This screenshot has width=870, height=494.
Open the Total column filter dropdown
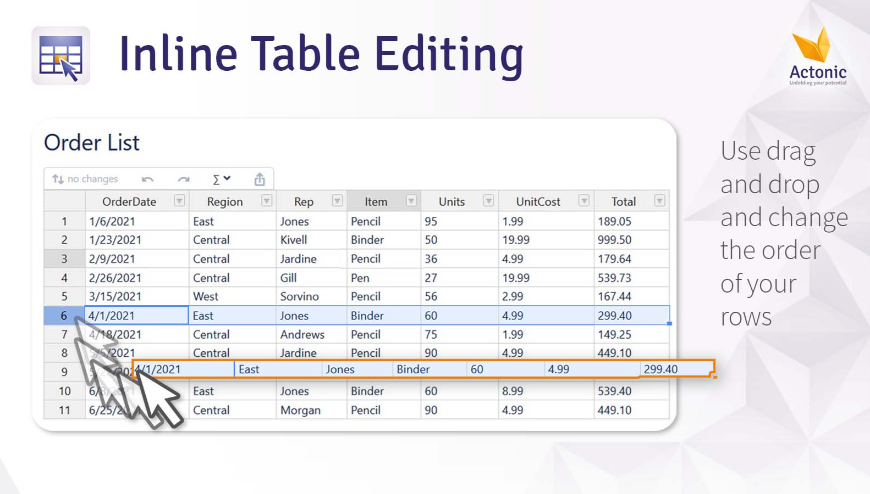659,201
